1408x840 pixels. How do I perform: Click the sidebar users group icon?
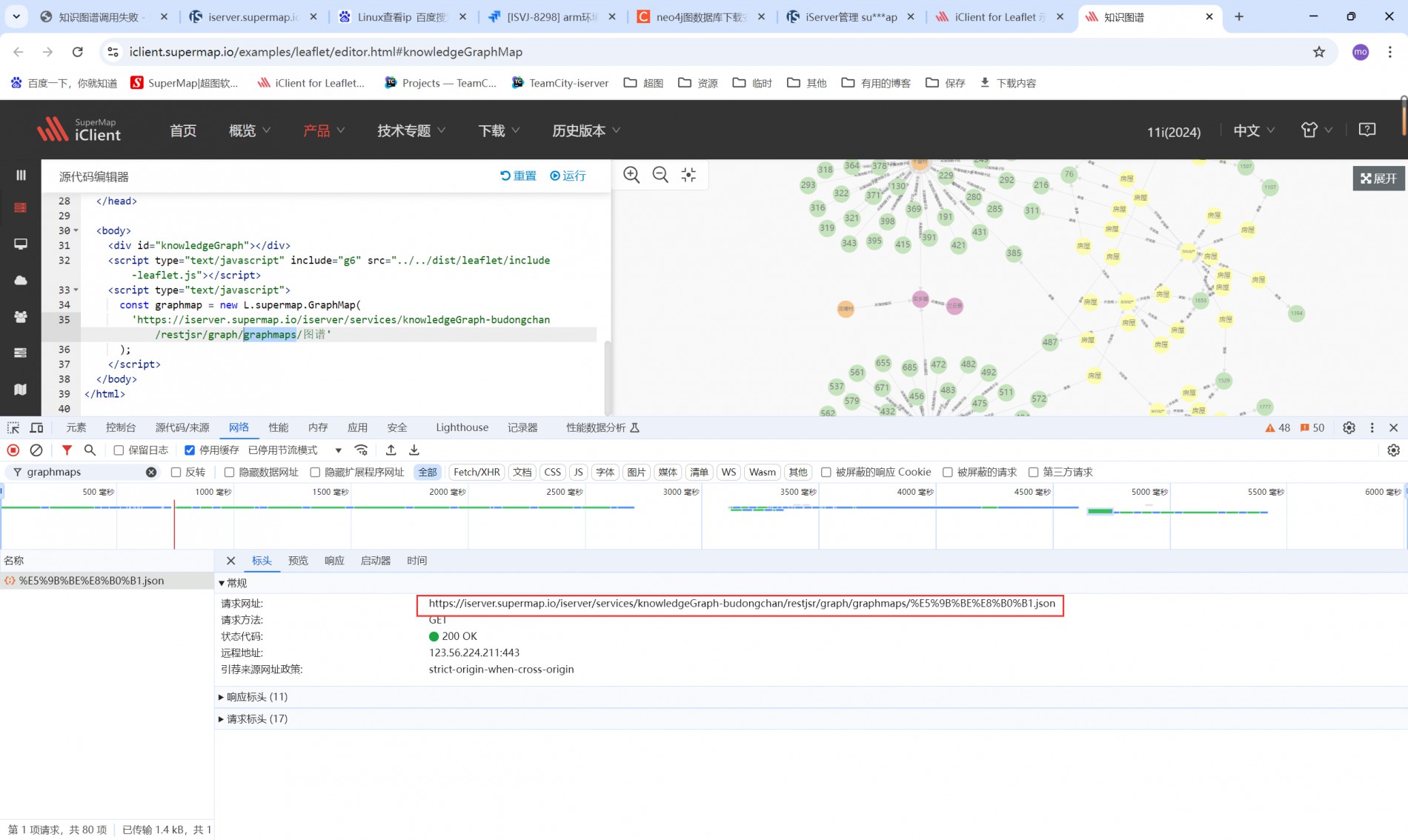click(21, 316)
